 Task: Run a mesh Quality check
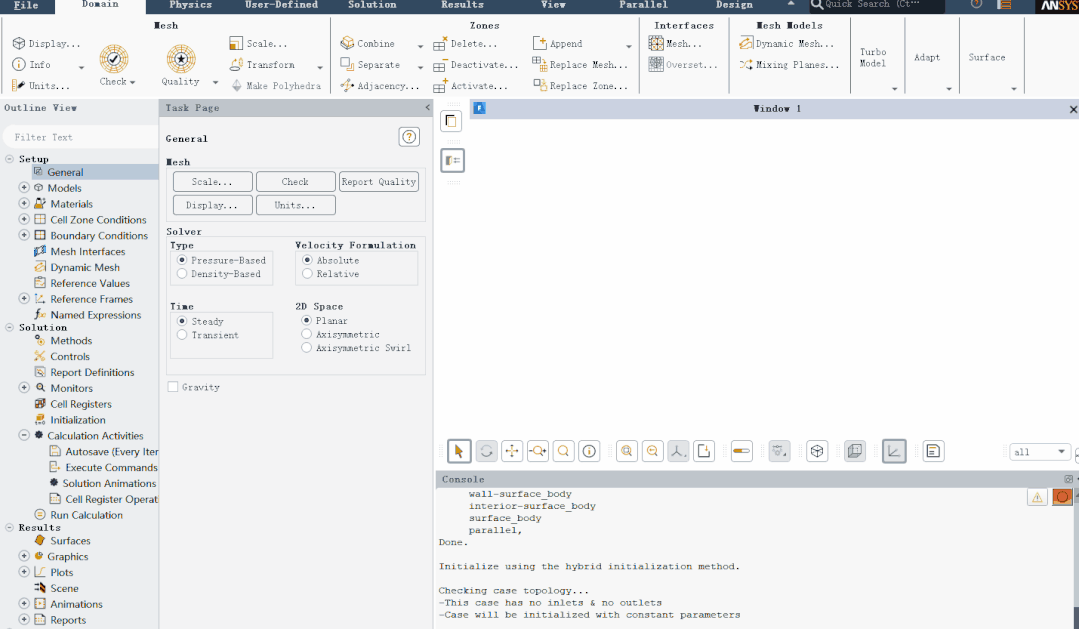(x=180, y=60)
